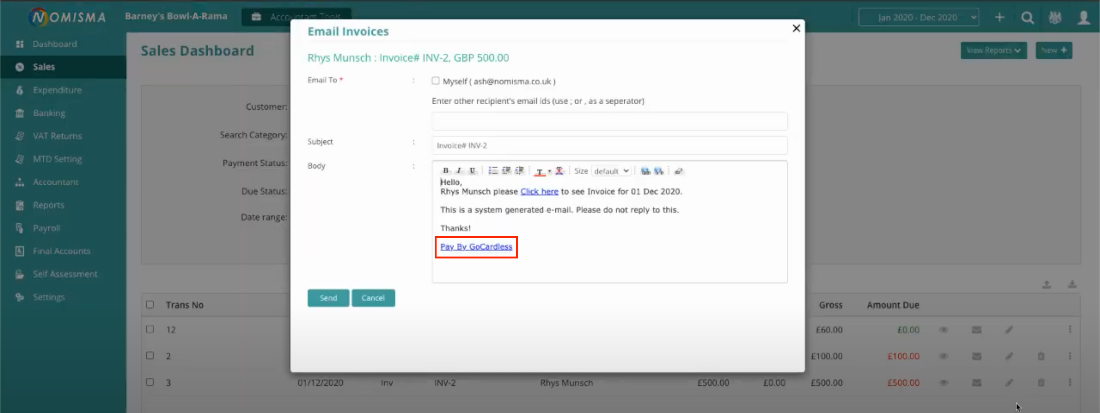The image size is (1100, 413).
Task: Click the New + button
Action: [x=1054, y=50]
